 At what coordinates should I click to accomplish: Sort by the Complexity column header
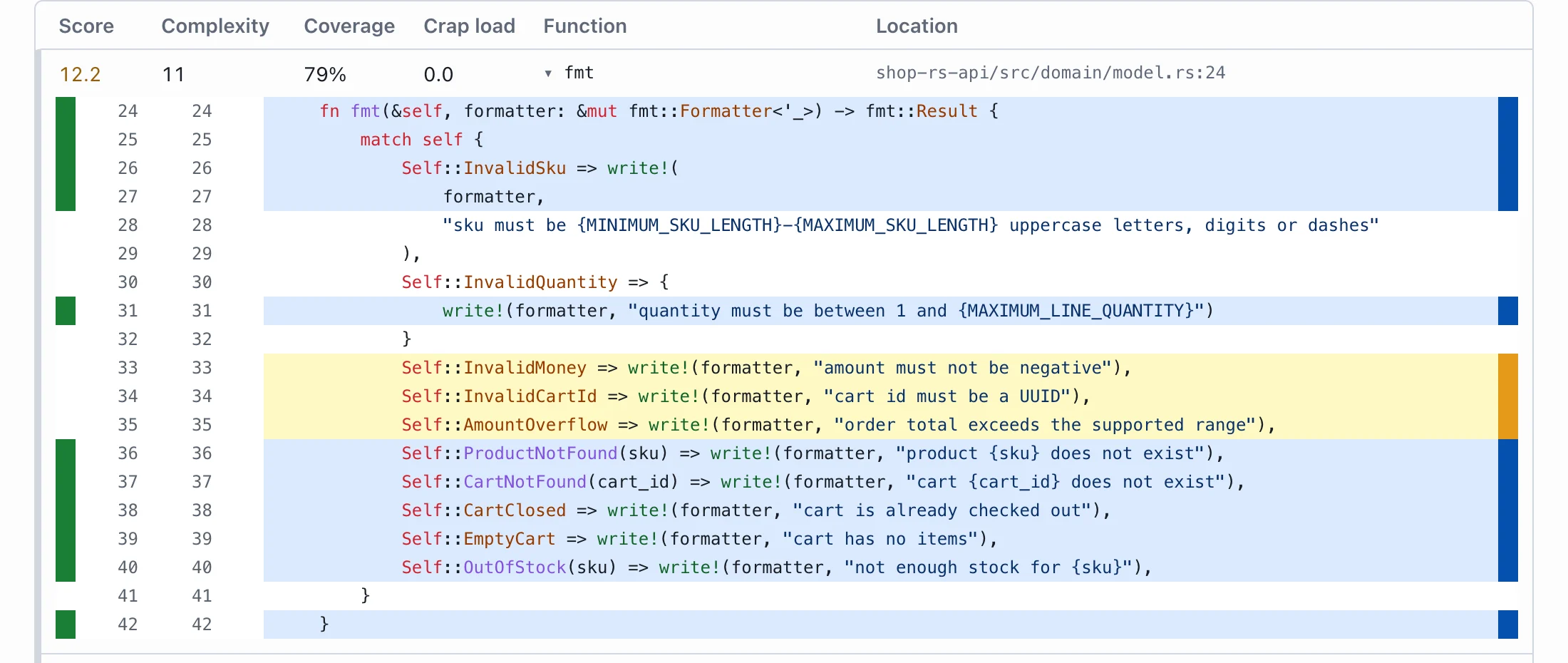(x=215, y=26)
